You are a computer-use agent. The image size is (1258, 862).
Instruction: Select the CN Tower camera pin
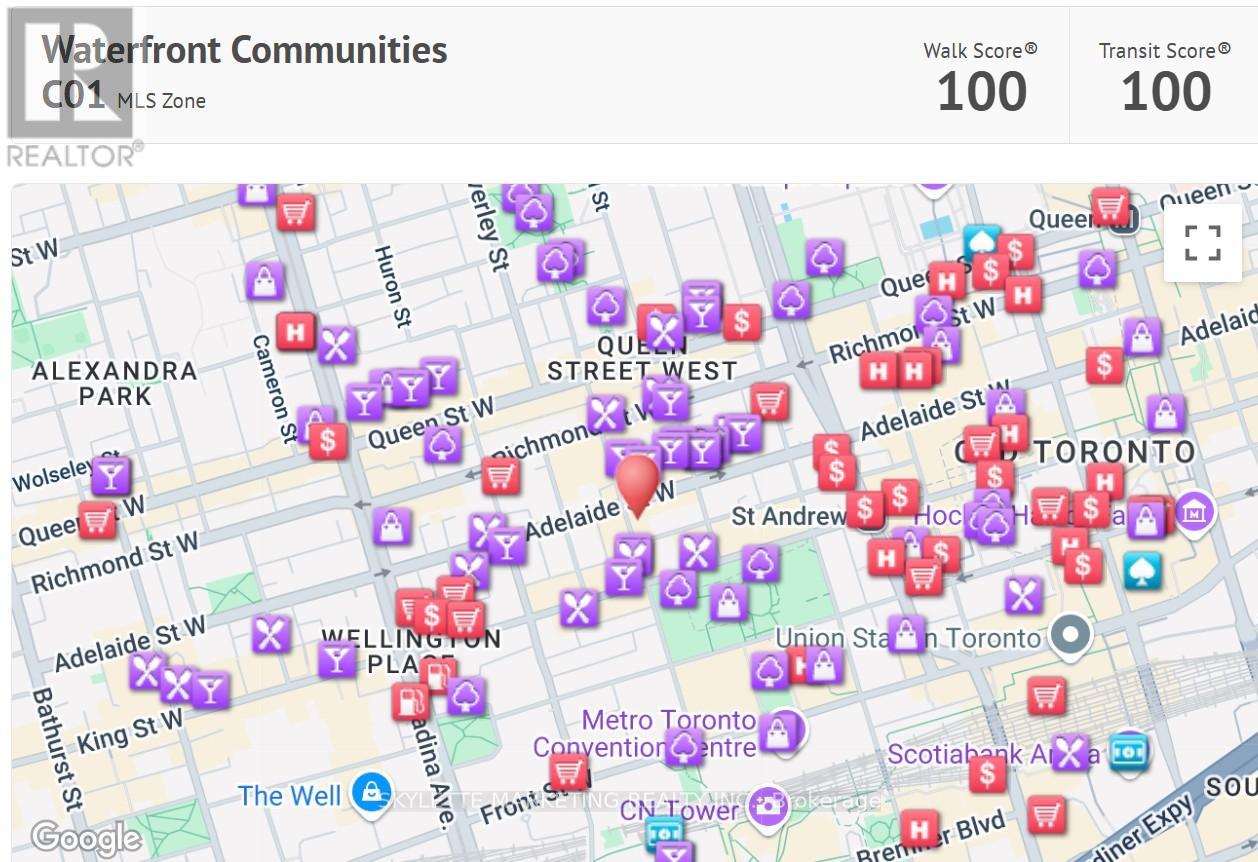768,806
